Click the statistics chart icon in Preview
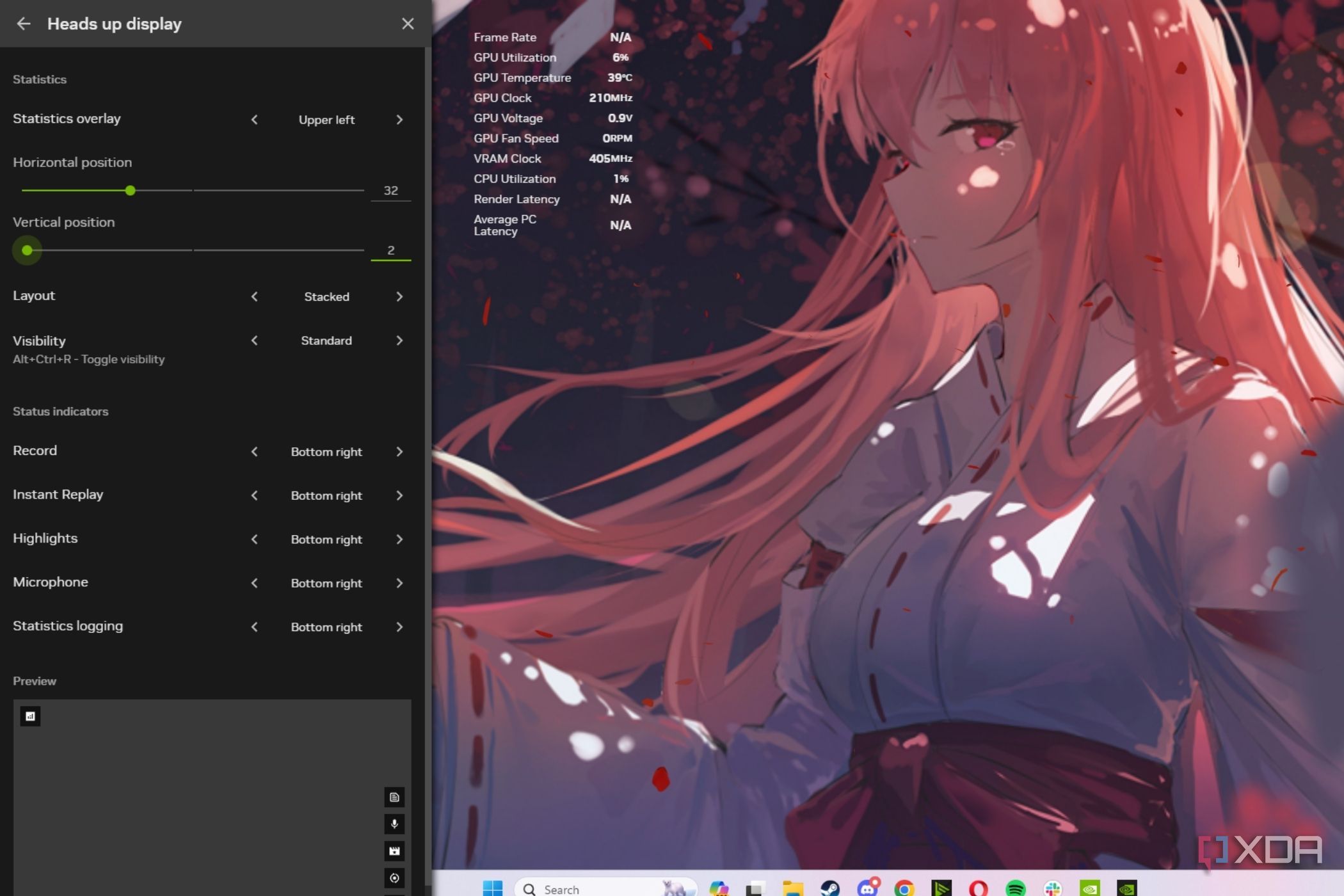The width and height of the screenshot is (1344, 896). (x=30, y=716)
